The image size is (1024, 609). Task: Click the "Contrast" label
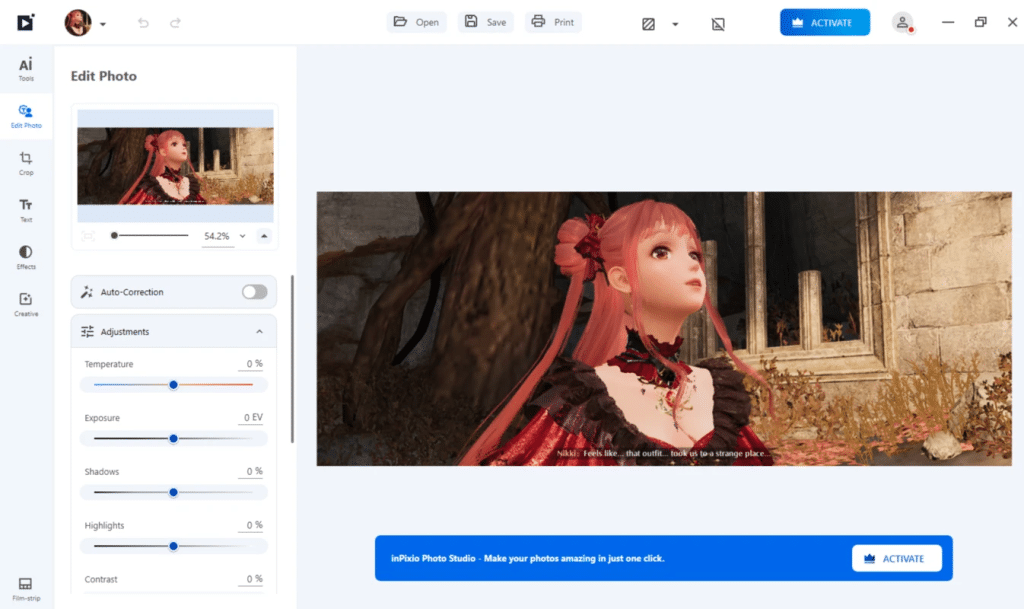[x=101, y=579]
